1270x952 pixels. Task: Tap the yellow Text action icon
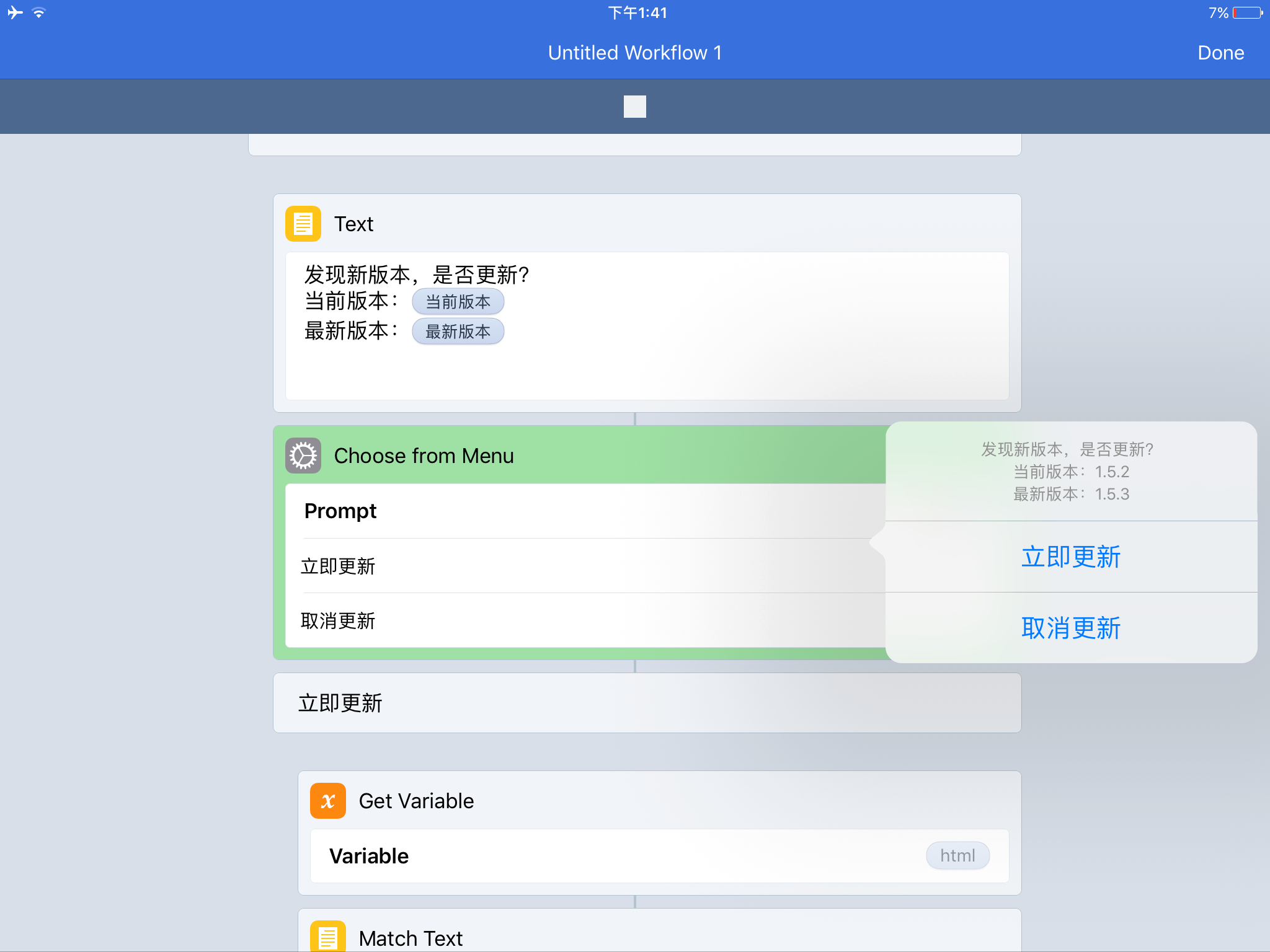click(x=303, y=224)
